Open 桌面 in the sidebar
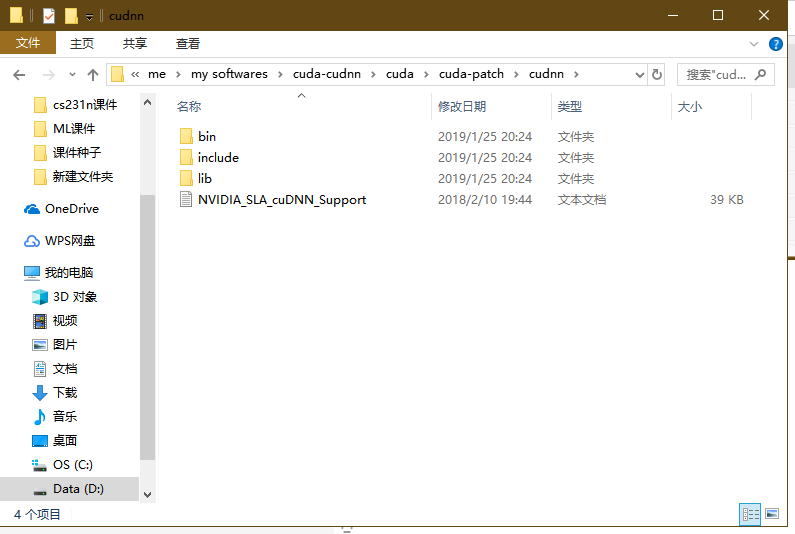The height and width of the screenshot is (534, 795). (55, 441)
